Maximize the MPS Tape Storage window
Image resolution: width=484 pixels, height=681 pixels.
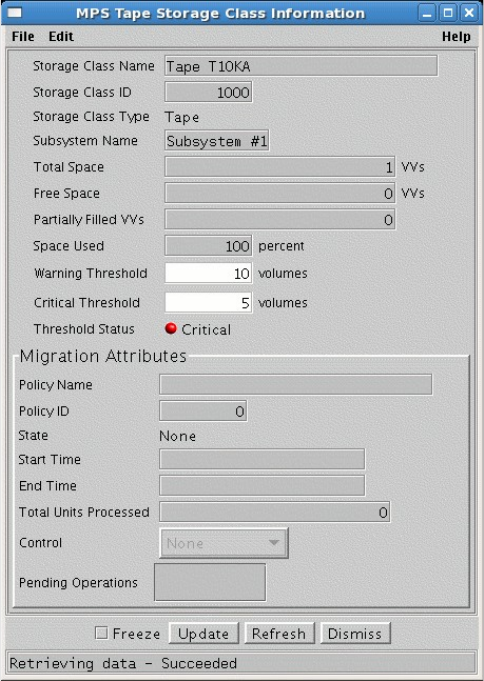448,13
